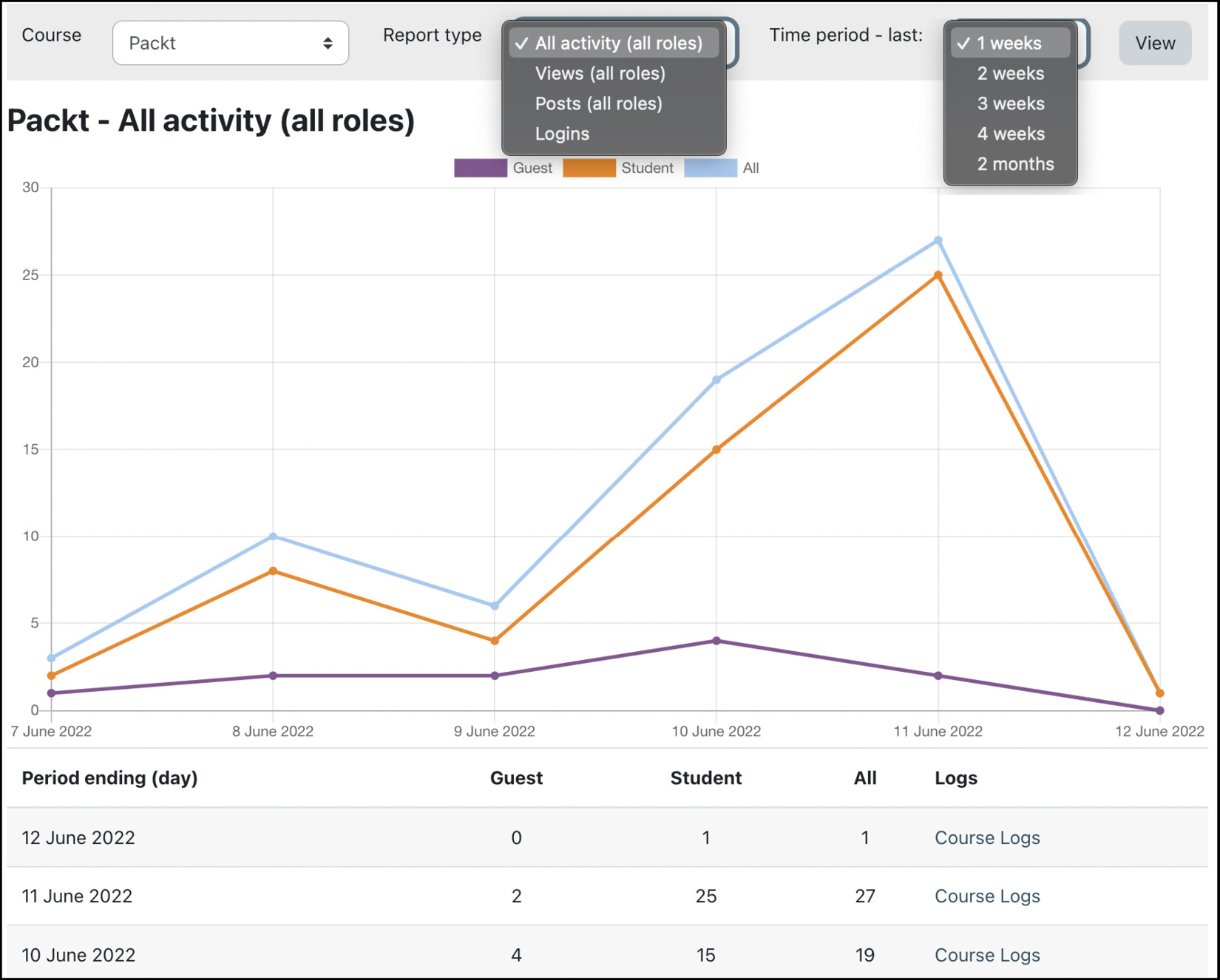
Task: Pick 2 weeks time period
Action: (1010, 73)
